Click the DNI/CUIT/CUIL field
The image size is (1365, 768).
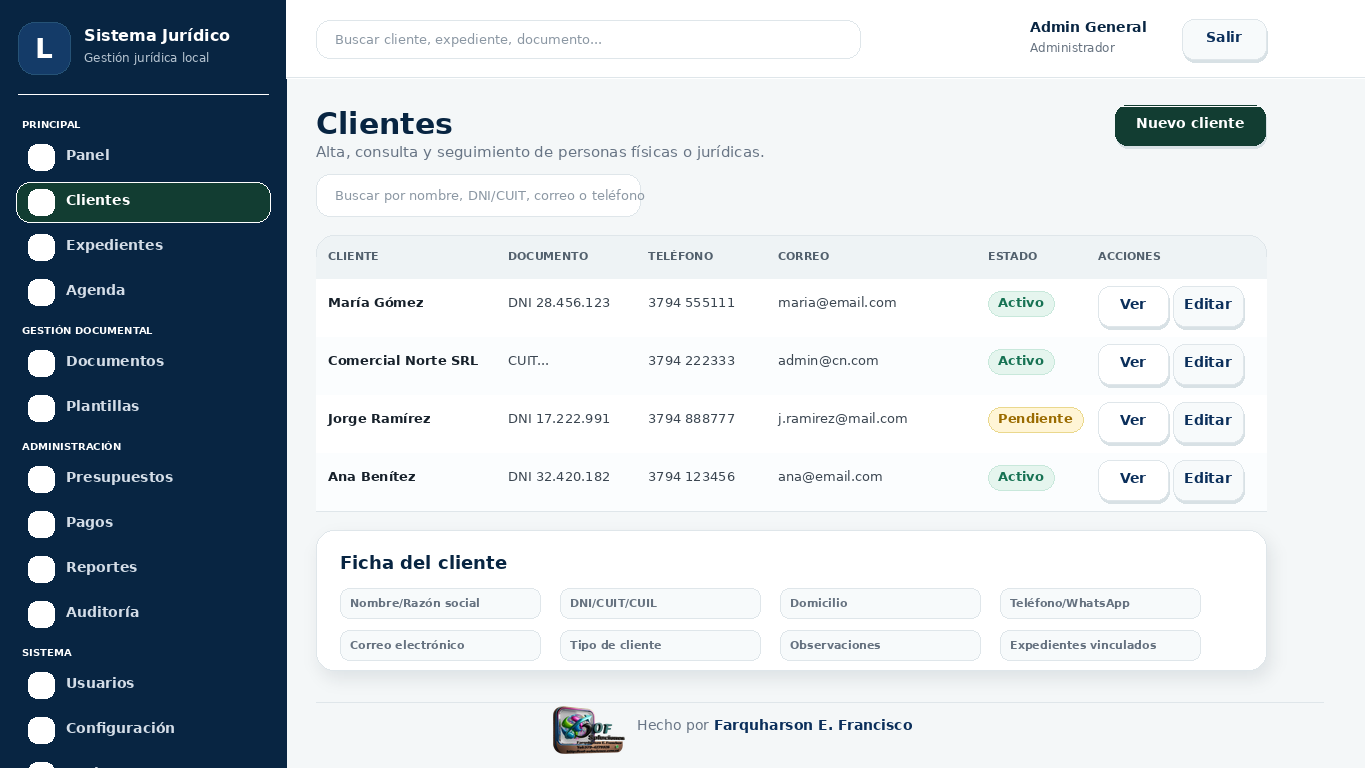[x=660, y=603]
